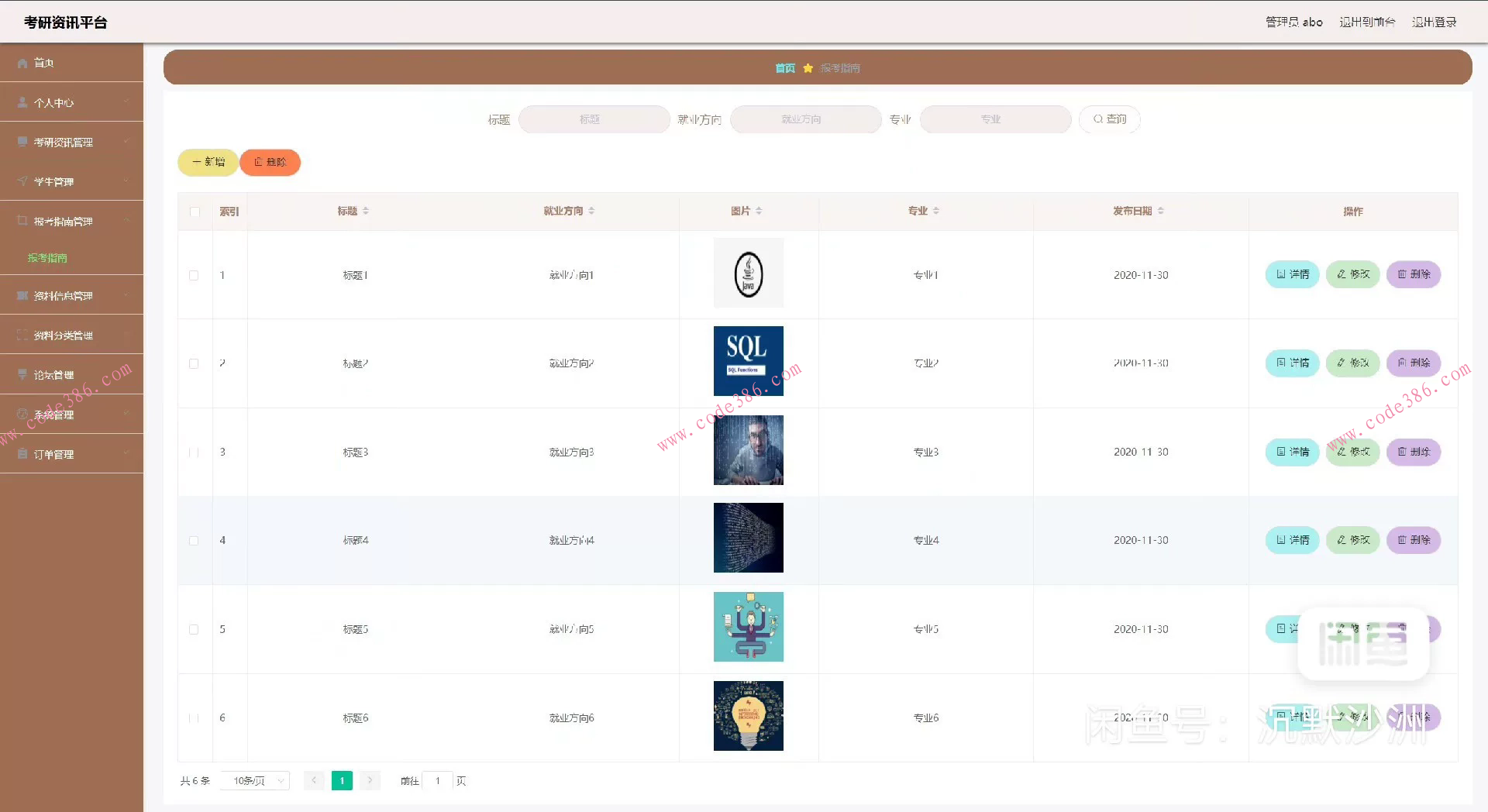The image size is (1488, 812).
Task: Click the yellow 新增 add button
Action: click(x=208, y=162)
